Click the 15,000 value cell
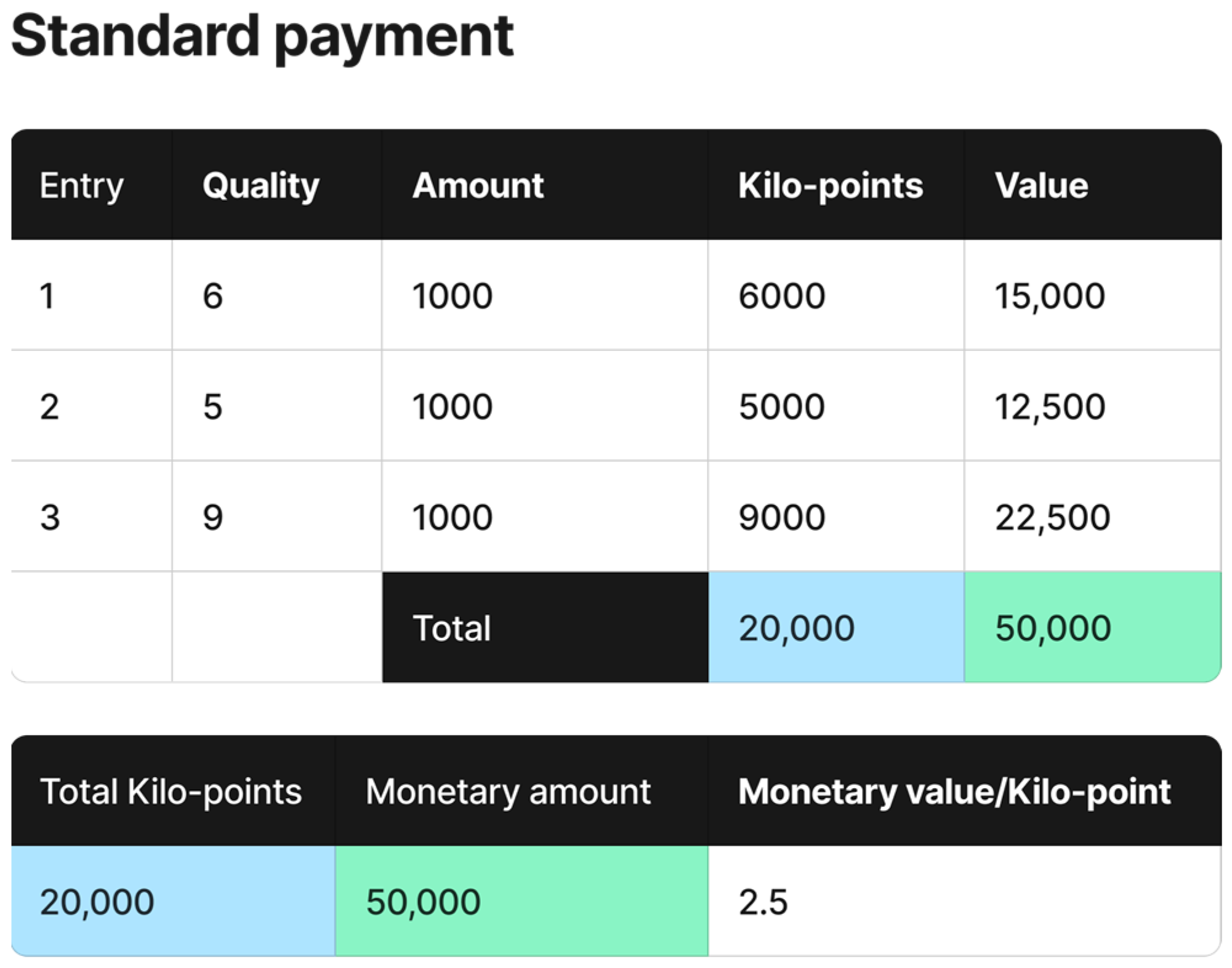The image size is (1232, 968). pos(1050,296)
